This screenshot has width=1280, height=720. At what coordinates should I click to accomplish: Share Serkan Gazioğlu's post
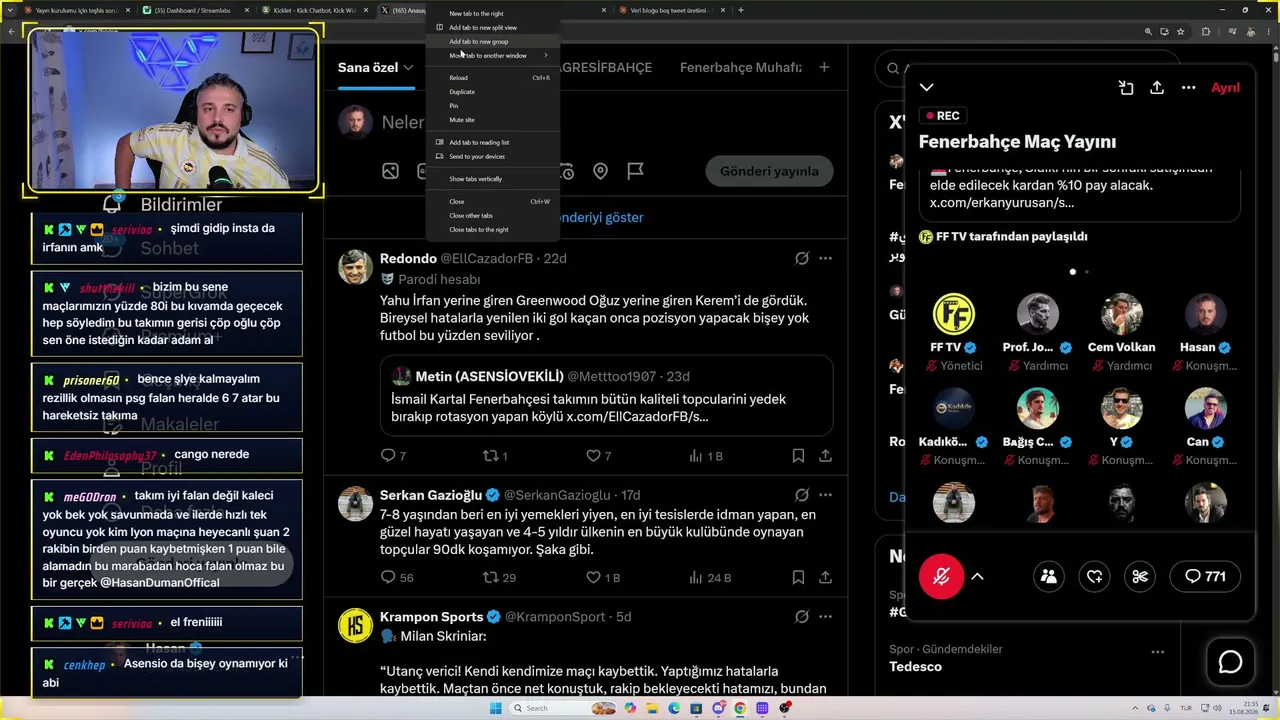(x=825, y=578)
